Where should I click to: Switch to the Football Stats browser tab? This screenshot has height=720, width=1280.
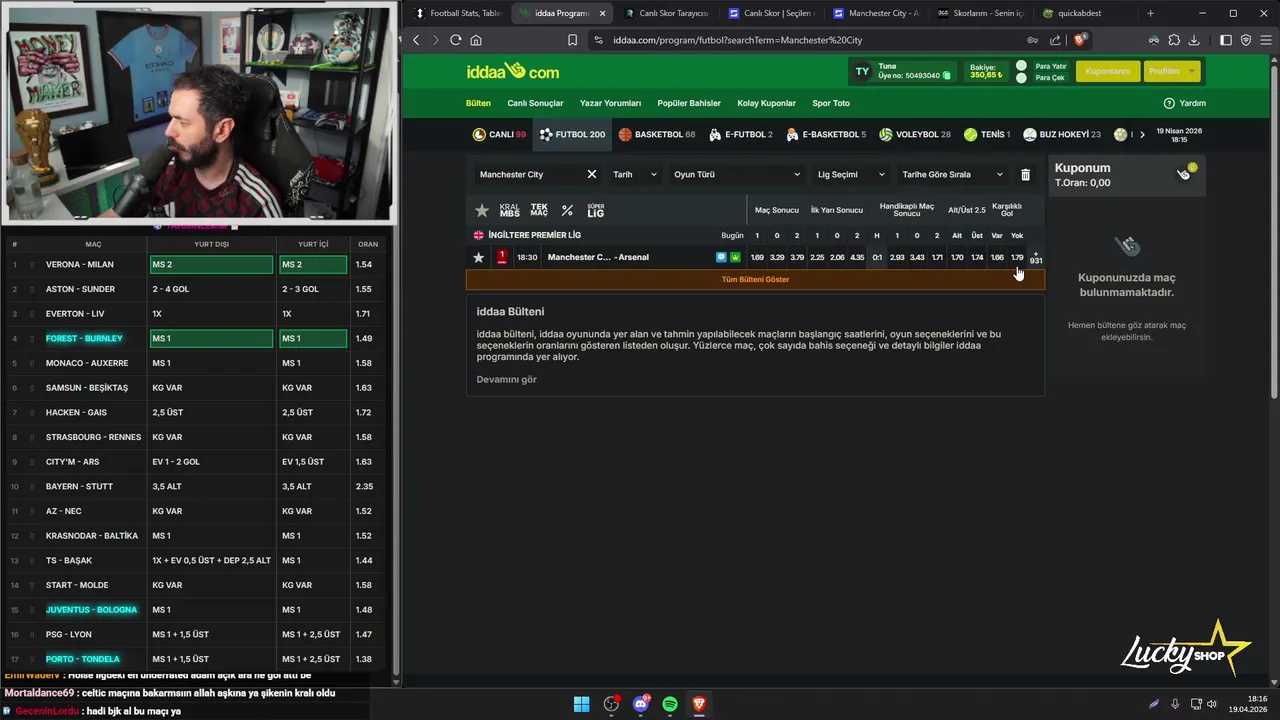point(457,13)
